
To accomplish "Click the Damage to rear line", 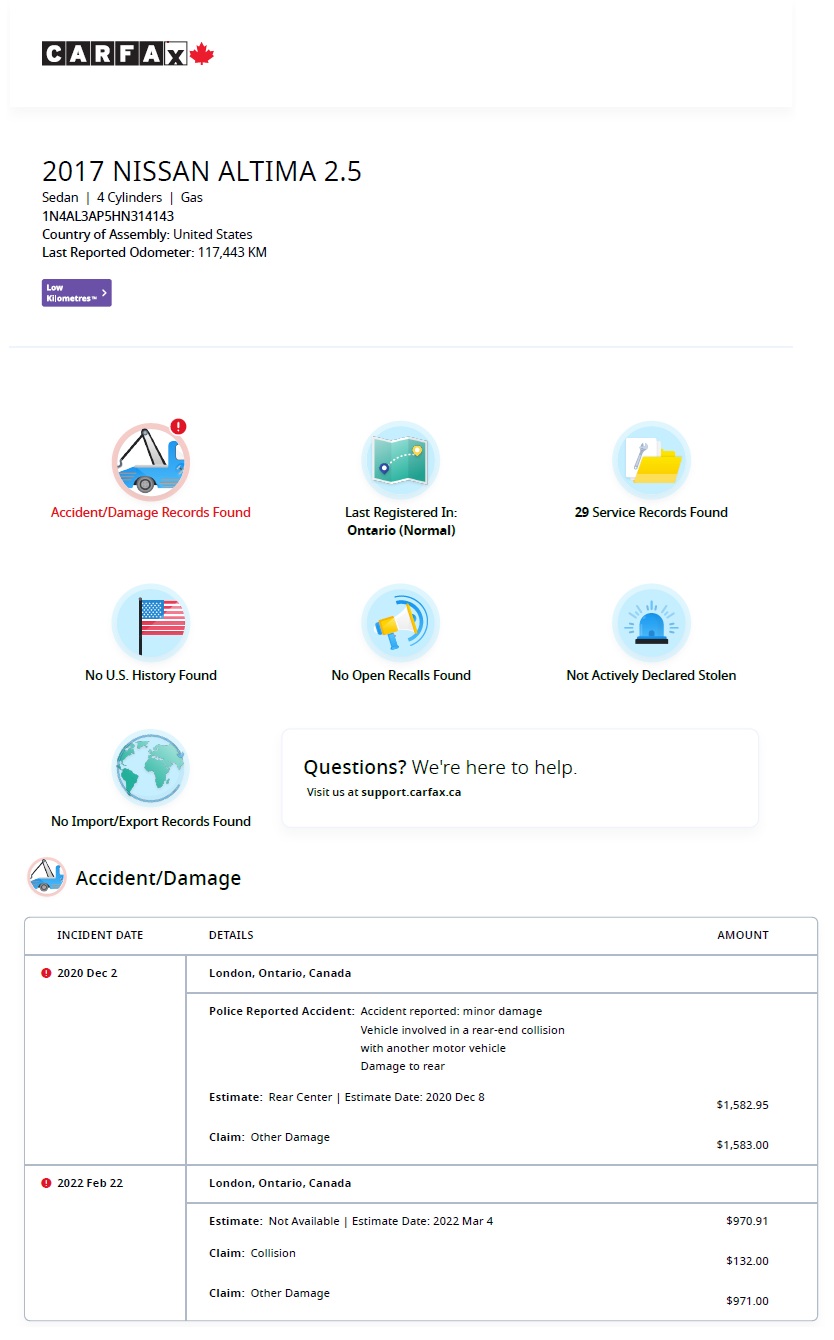I will point(403,1066).
